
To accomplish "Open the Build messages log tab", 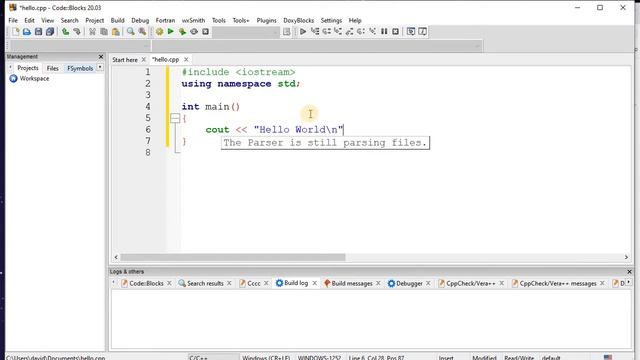I will tap(352, 283).
